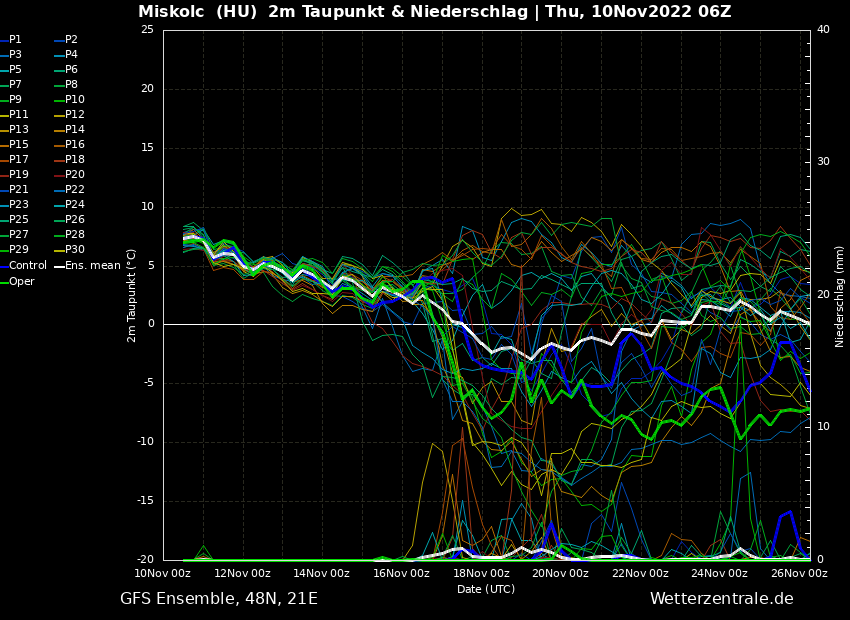Click the 26Nov 00z date tick
The image size is (850, 620).
pos(799,574)
